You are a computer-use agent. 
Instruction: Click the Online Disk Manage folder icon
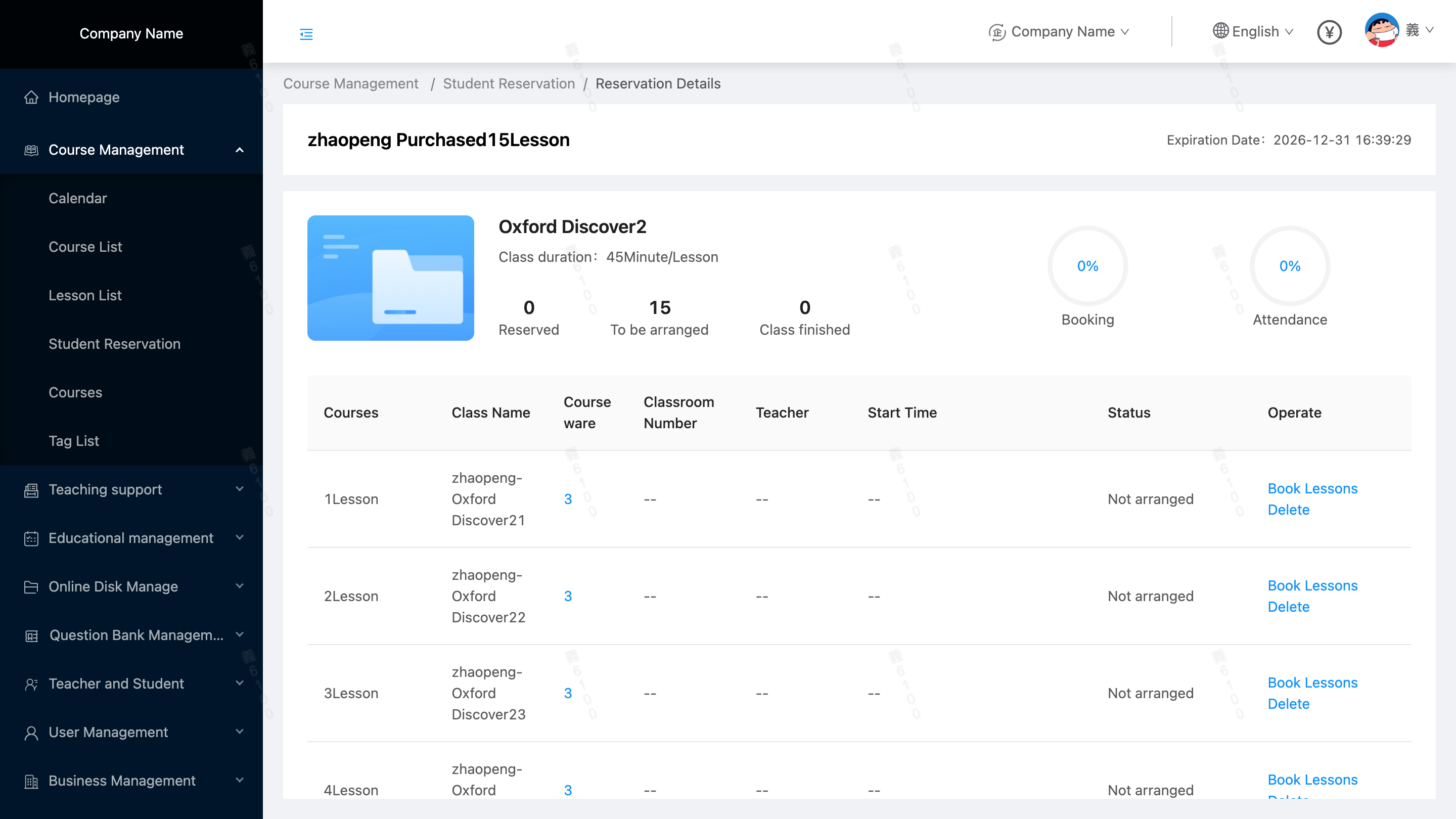tap(32, 586)
